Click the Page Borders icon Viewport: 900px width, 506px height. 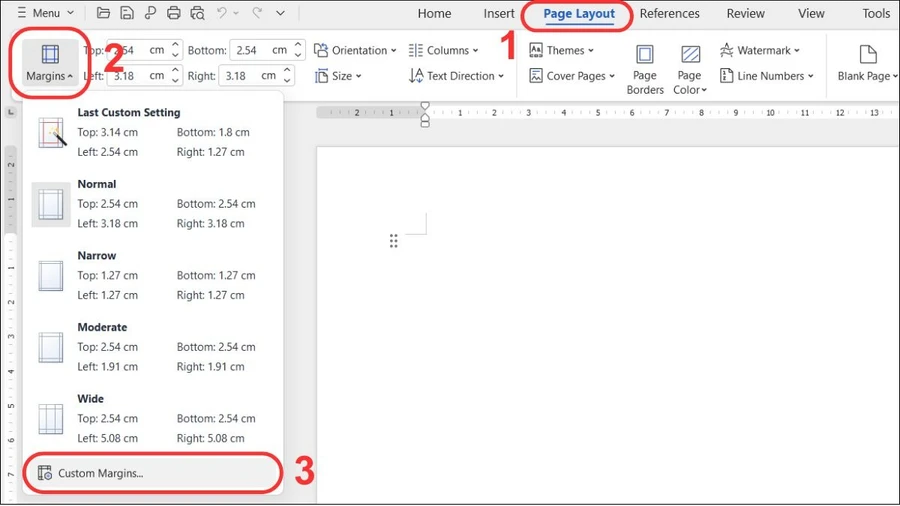coord(645,55)
